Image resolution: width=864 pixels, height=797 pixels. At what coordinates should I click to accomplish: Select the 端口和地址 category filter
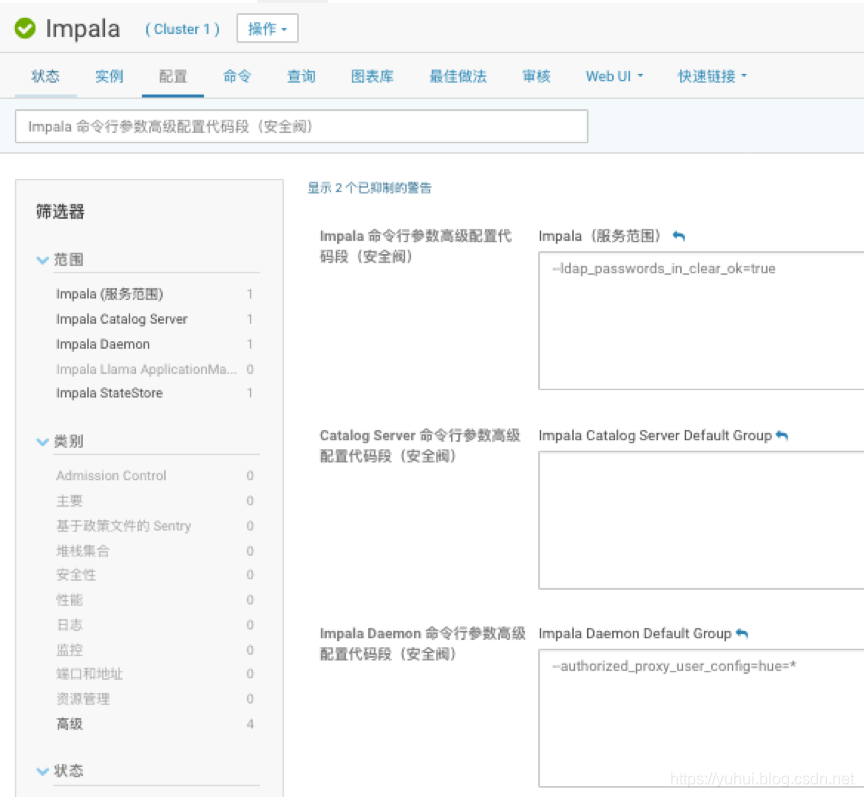[x=89, y=674]
